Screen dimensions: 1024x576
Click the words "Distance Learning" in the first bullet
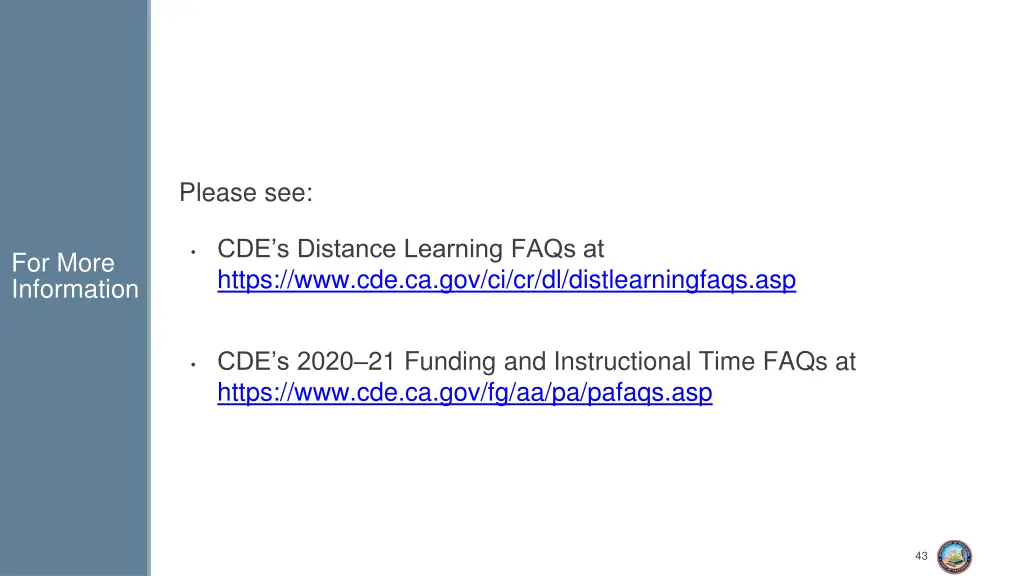400,249
